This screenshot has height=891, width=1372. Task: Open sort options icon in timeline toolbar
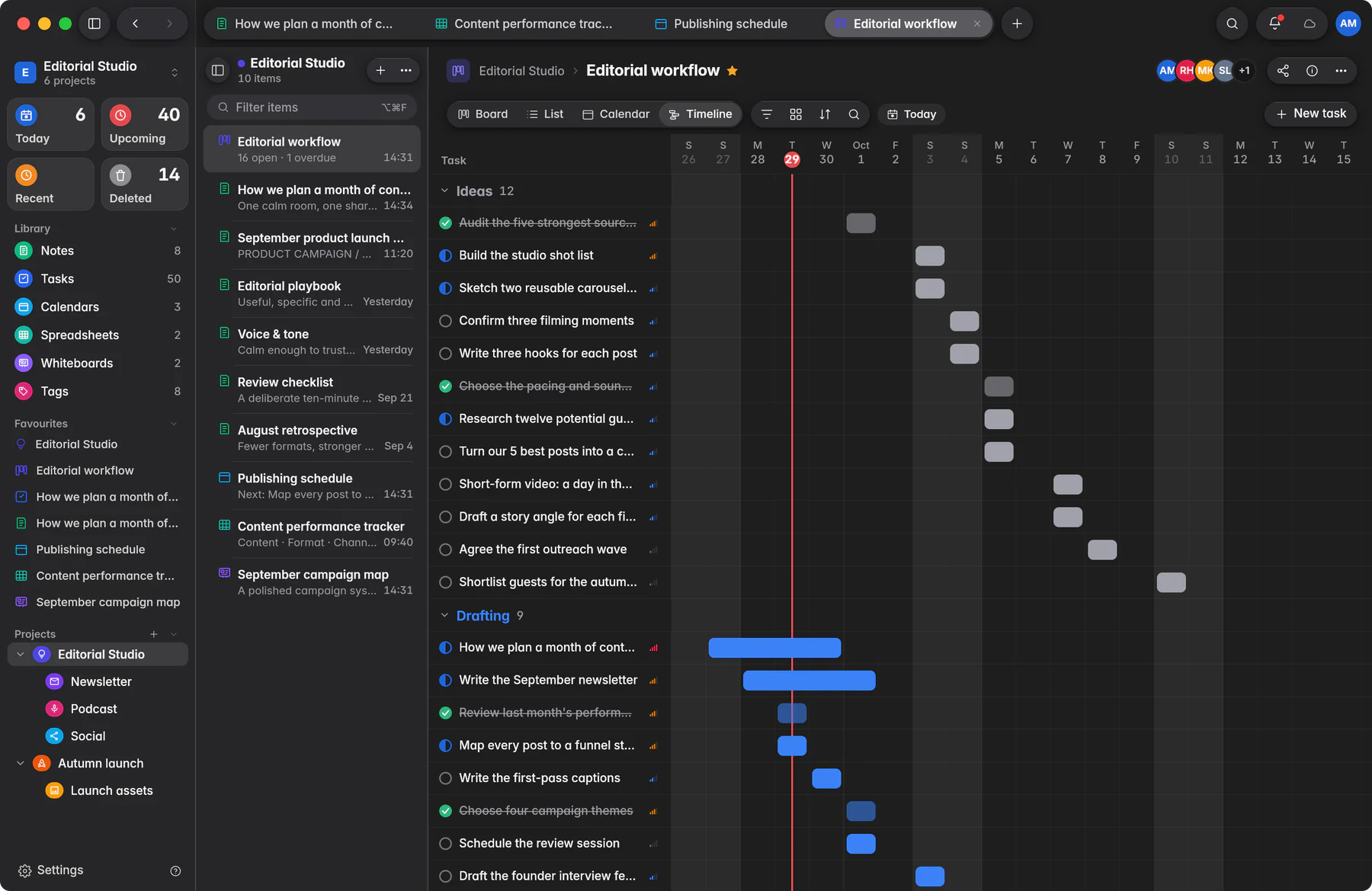tap(825, 114)
